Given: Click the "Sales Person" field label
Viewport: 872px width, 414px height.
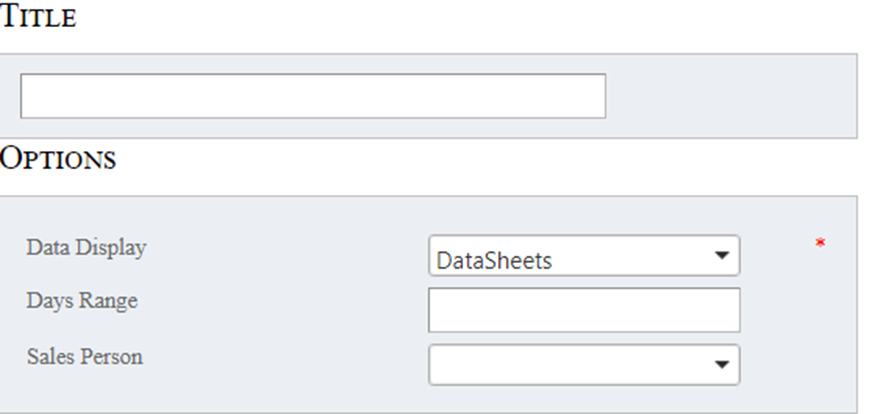Looking at the screenshot, I should point(84,356).
